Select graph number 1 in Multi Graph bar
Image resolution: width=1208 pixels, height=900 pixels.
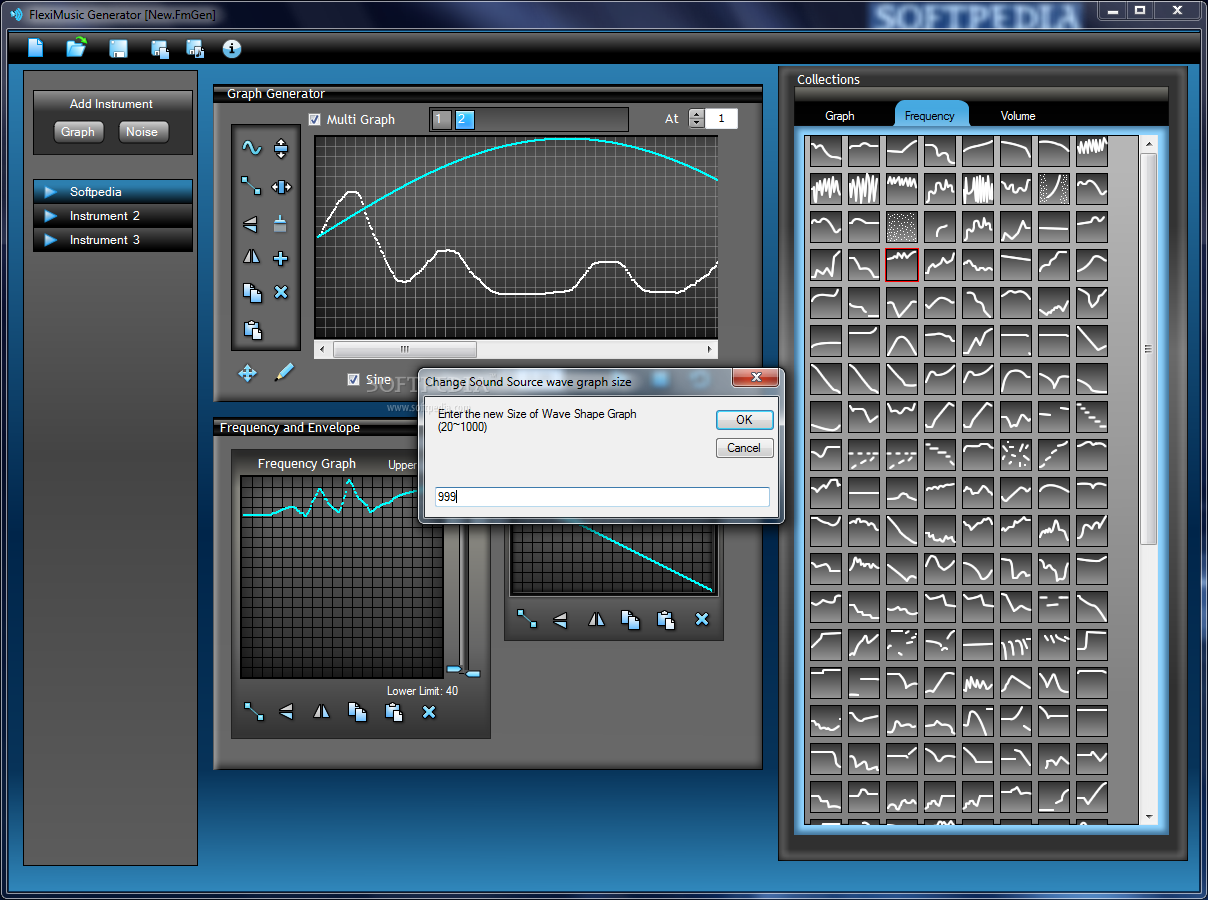click(x=441, y=120)
